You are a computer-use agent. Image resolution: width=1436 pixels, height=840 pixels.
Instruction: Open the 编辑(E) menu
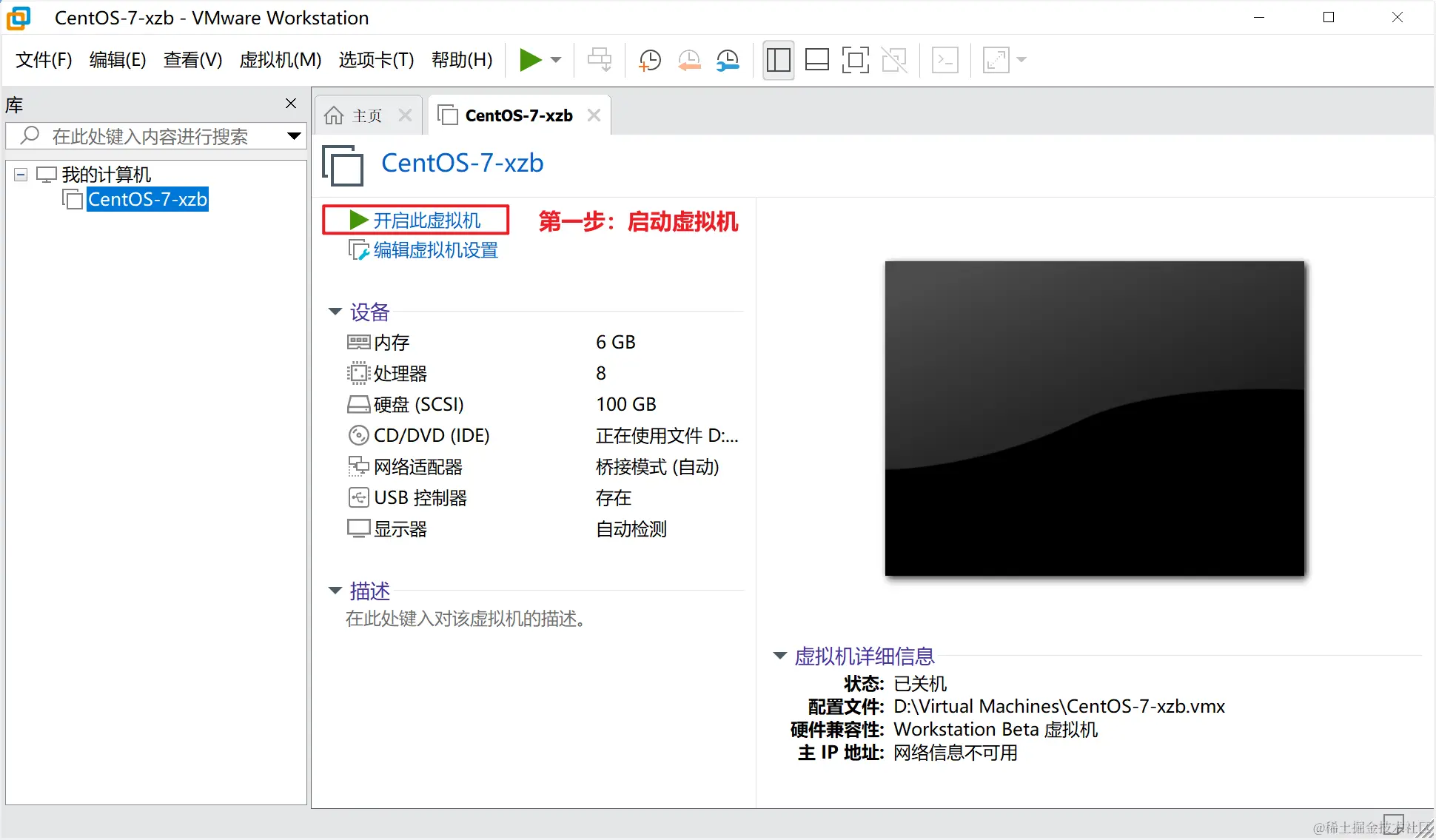(118, 60)
